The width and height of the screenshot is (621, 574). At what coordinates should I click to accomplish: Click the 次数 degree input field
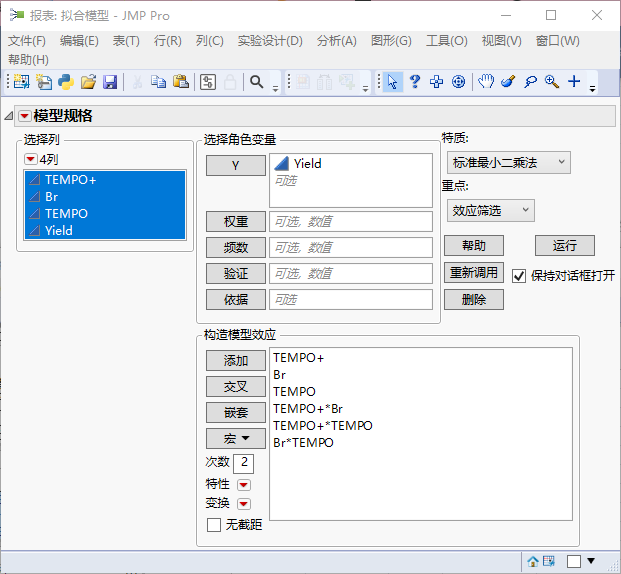tap(243, 463)
